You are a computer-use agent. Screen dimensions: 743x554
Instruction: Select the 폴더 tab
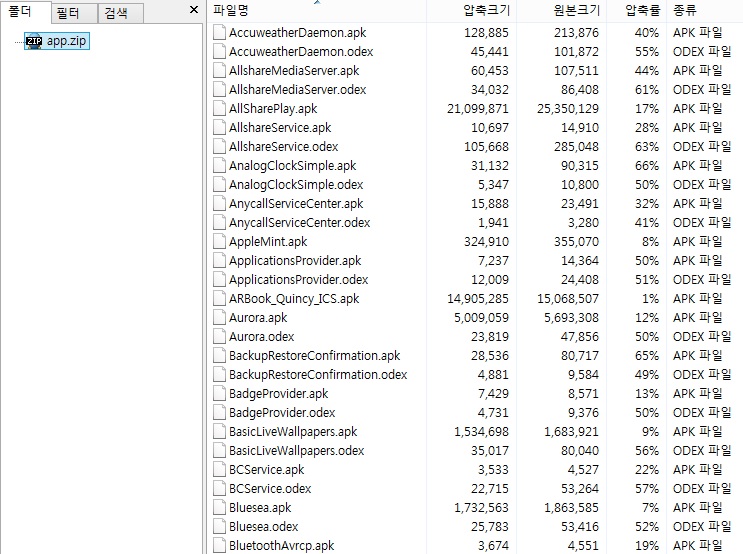coord(22,11)
